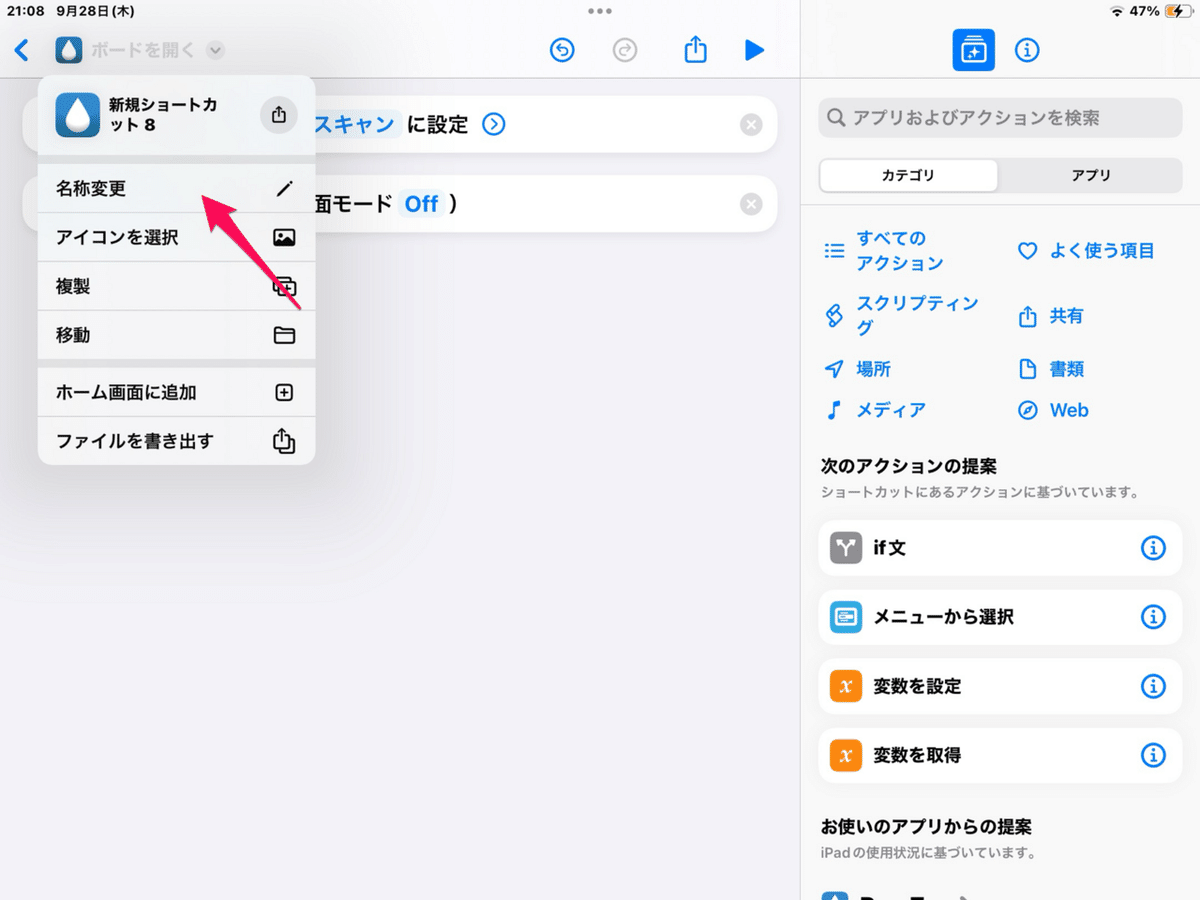Remove the 面モード action with its X button

click(x=751, y=204)
